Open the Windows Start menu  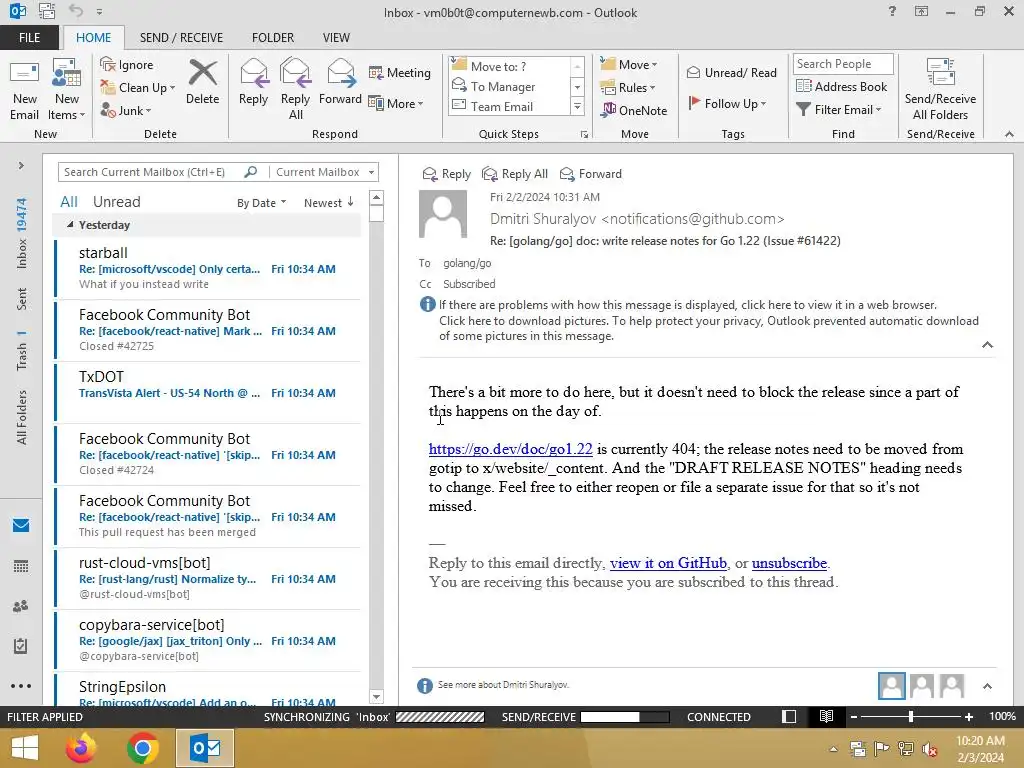coord(25,748)
